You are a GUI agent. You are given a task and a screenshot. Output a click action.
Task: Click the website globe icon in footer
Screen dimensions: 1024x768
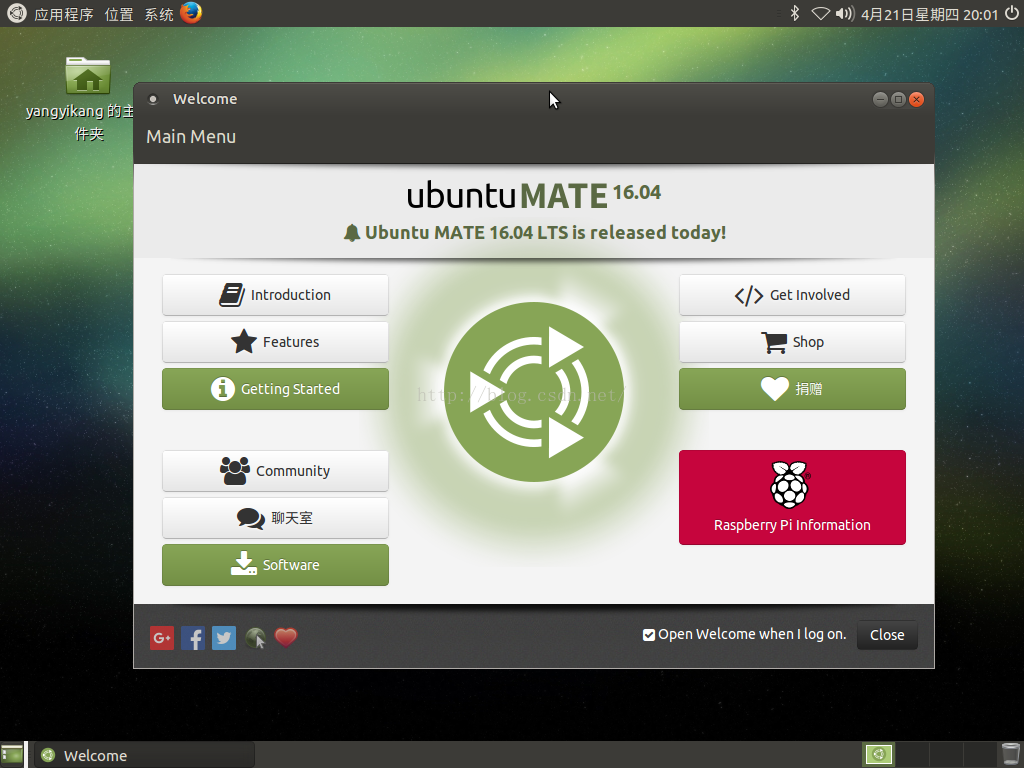[x=255, y=638]
